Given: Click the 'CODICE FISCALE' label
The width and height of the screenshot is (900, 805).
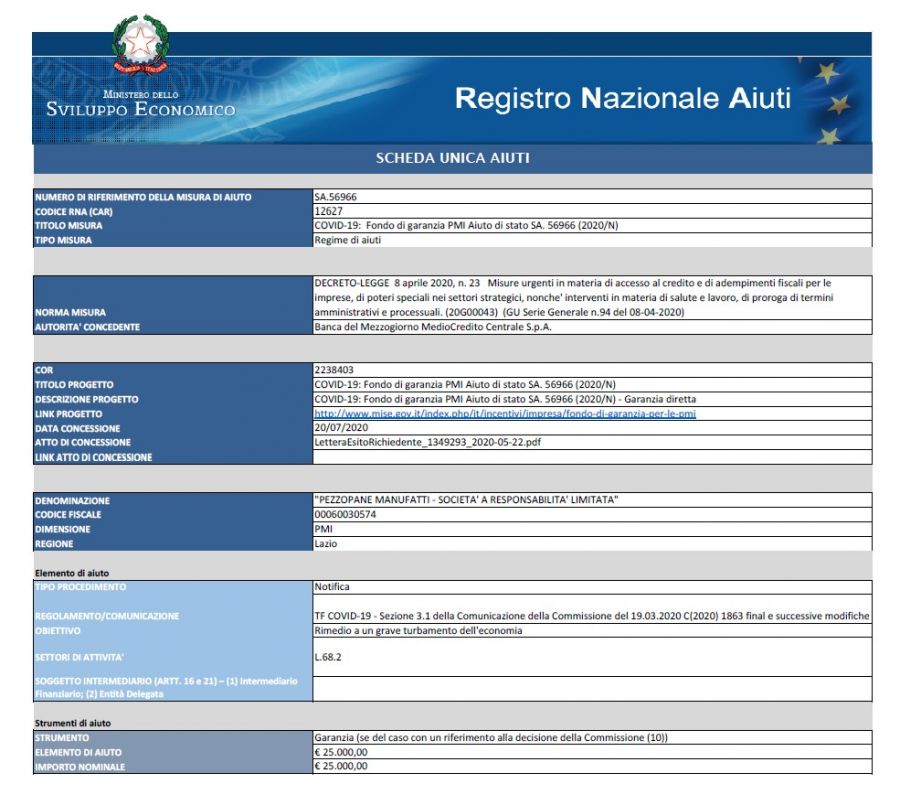Looking at the screenshot, I should [x=68, y=514].
